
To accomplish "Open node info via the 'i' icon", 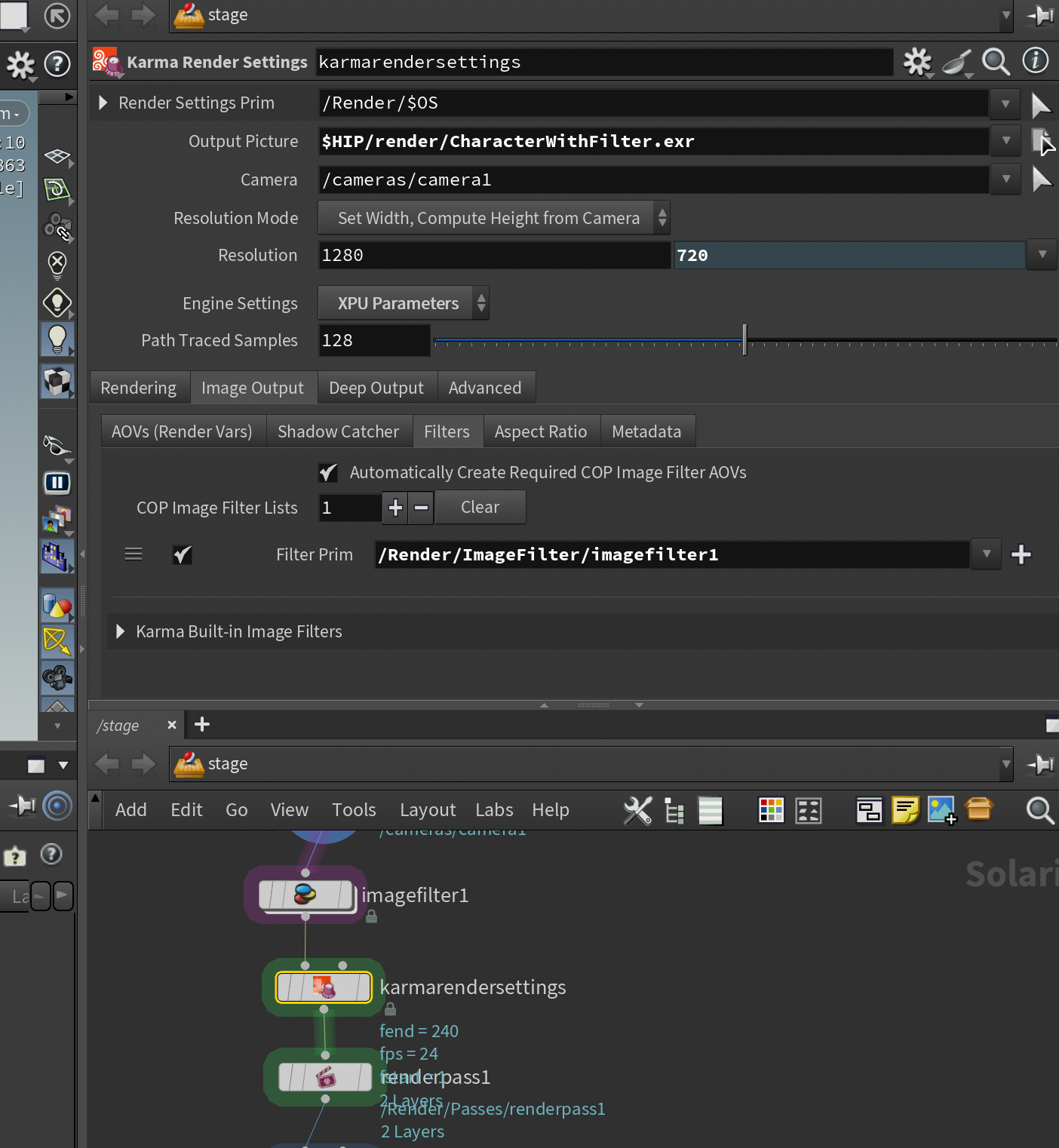I will (x=1036, y=60).
